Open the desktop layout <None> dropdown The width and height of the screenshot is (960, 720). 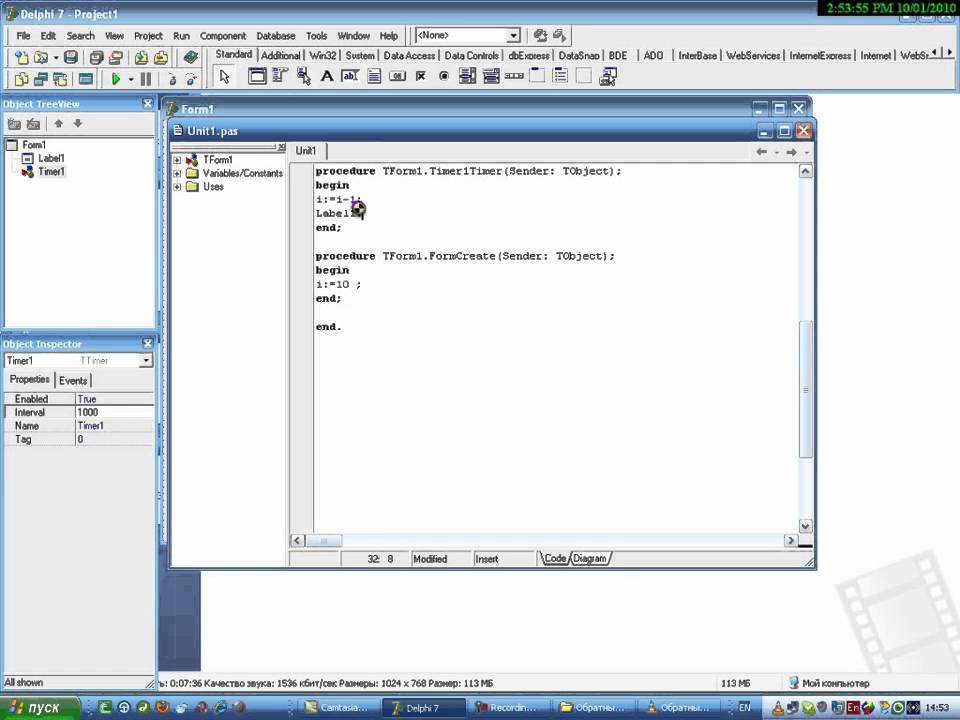pyautogui.click(x=514, y=36)
